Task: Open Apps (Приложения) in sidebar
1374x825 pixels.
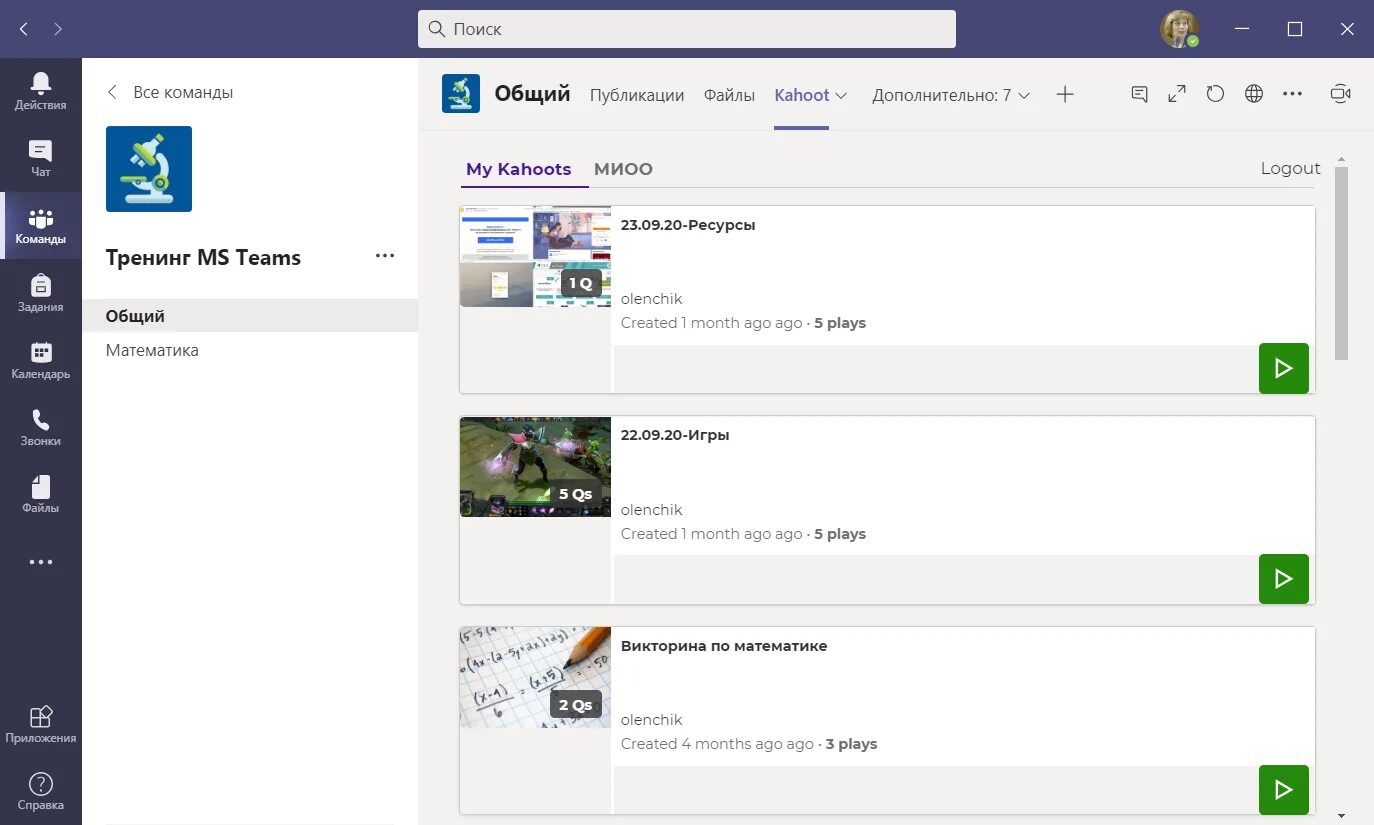Action: 41,724
